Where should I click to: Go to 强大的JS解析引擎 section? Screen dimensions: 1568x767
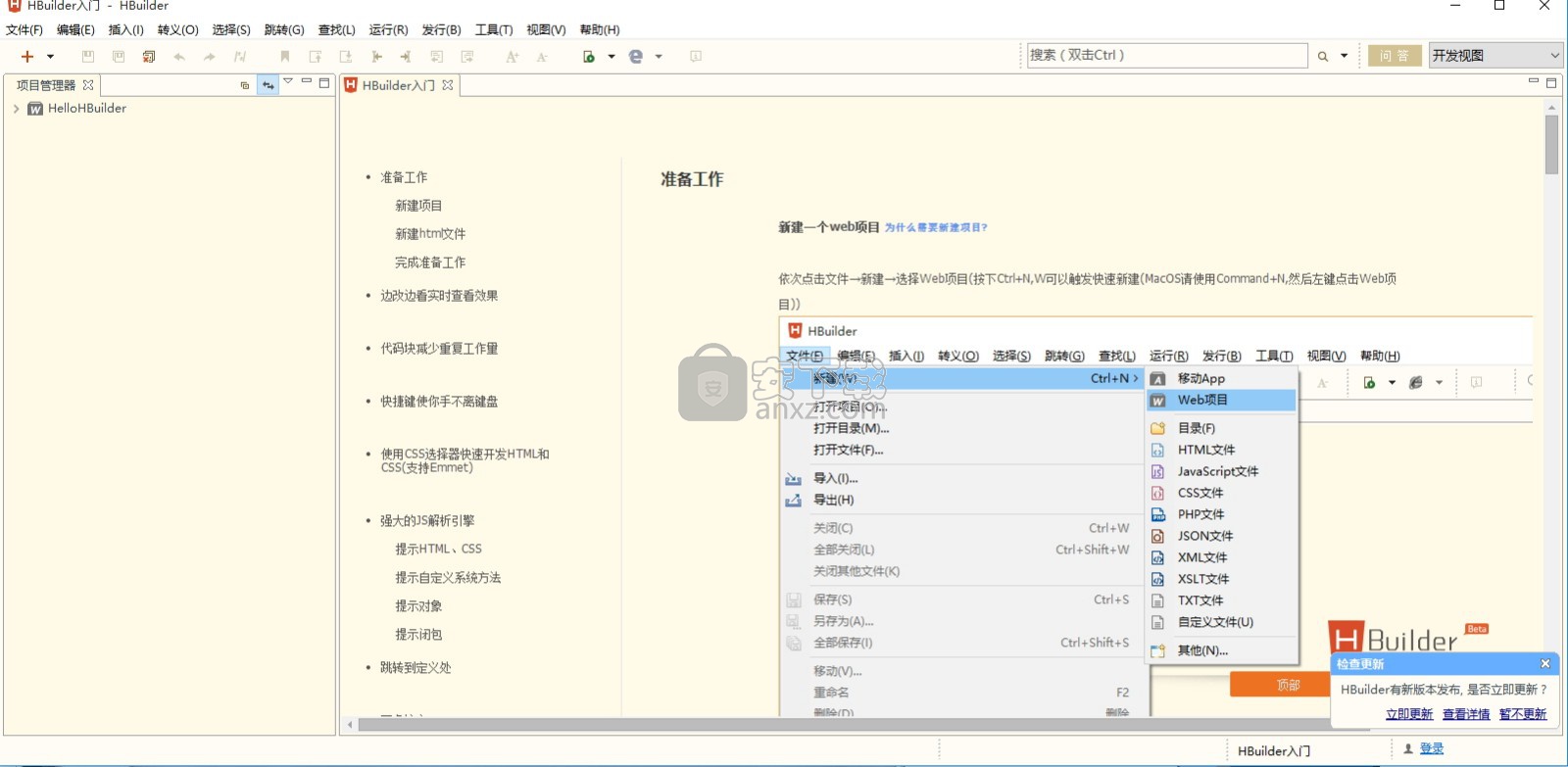click(x=427, y=521)
